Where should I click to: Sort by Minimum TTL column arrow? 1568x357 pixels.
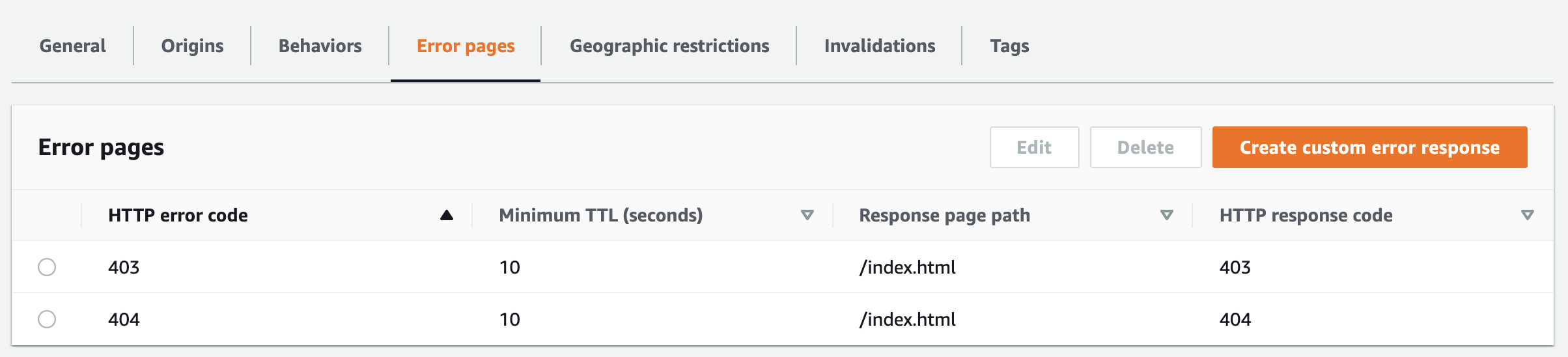click(807, 216)
